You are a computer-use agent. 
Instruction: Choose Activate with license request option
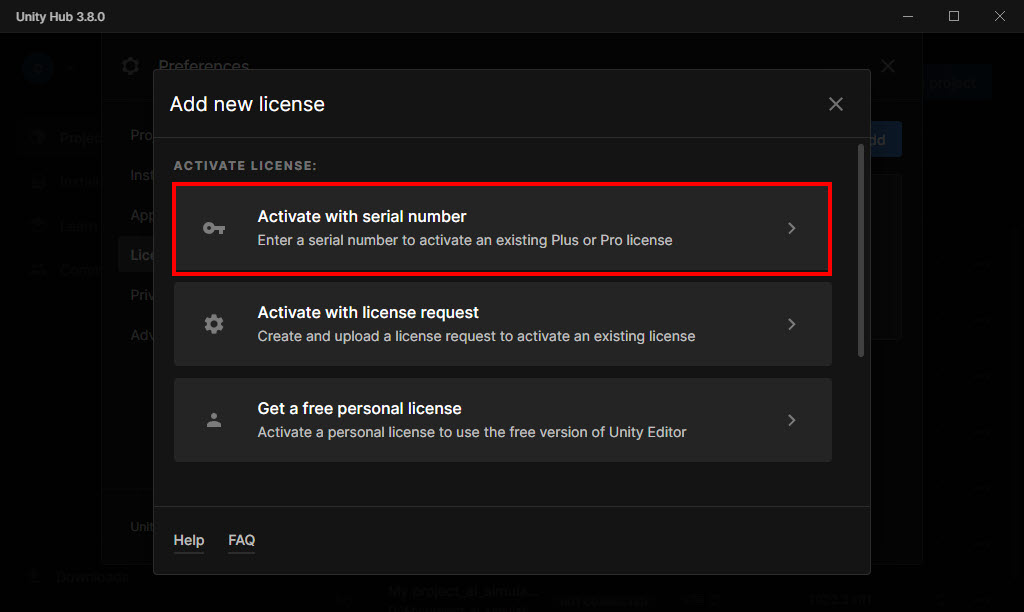coord(502,324)
